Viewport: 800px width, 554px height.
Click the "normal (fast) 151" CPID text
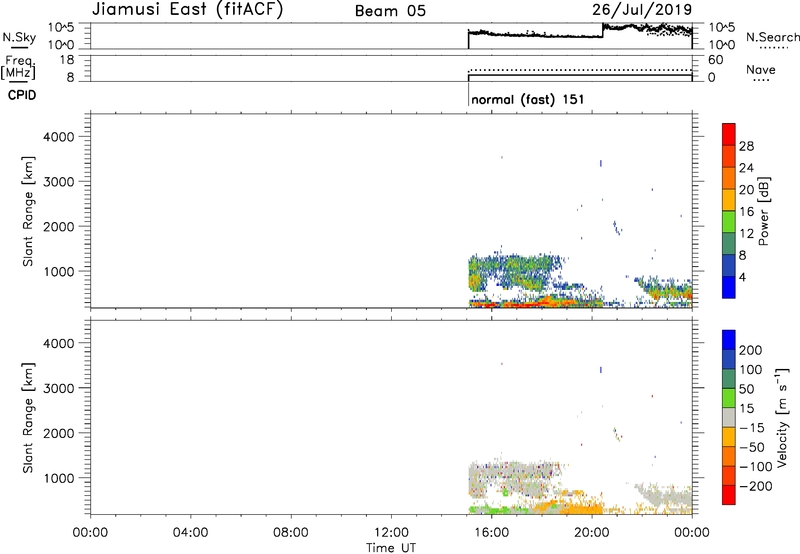(x=528, y=99)
